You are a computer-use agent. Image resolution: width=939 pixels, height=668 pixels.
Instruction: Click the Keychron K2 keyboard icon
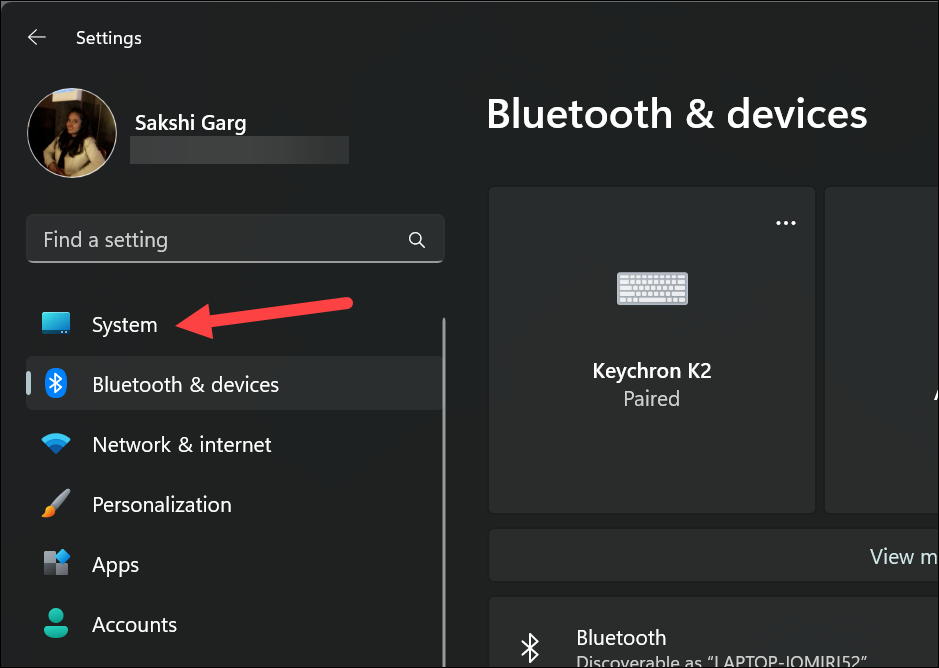[x=651, y=288]
